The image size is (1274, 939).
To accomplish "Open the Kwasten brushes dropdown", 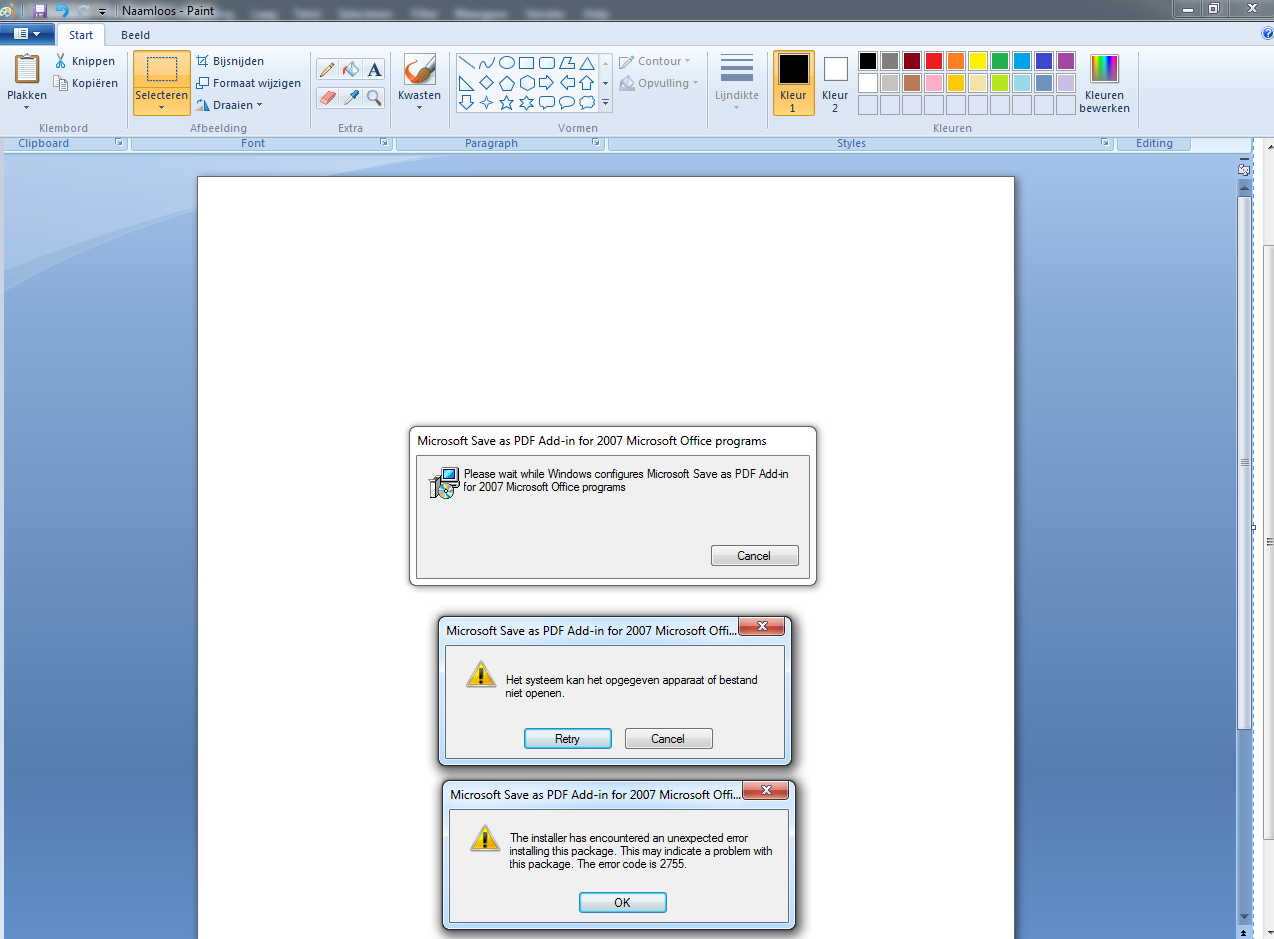I will click(419, 107).
